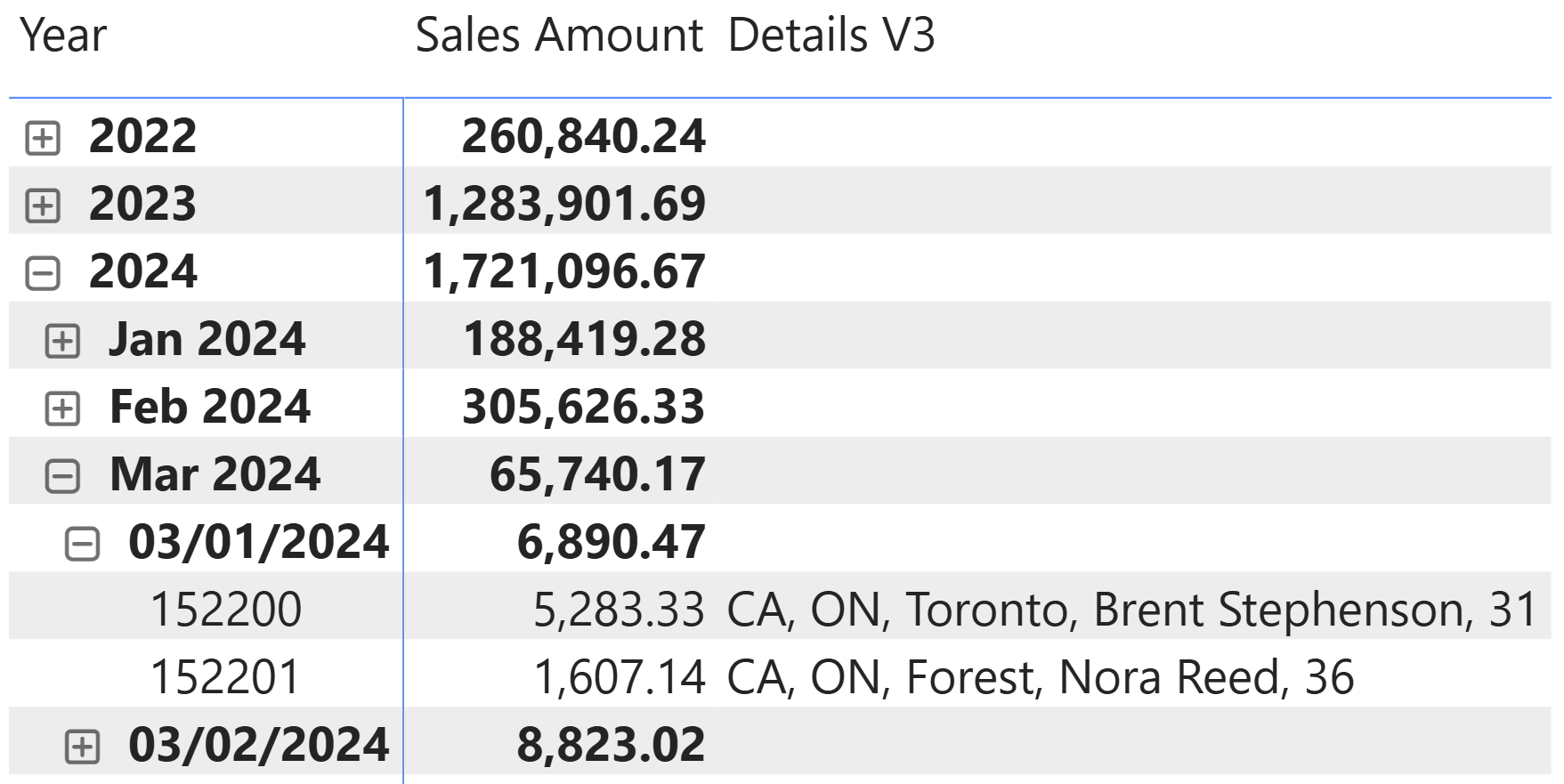Collapse the 03/01/2024 date row
Viewport: 1564px width, 784px height.
(82, 544)
